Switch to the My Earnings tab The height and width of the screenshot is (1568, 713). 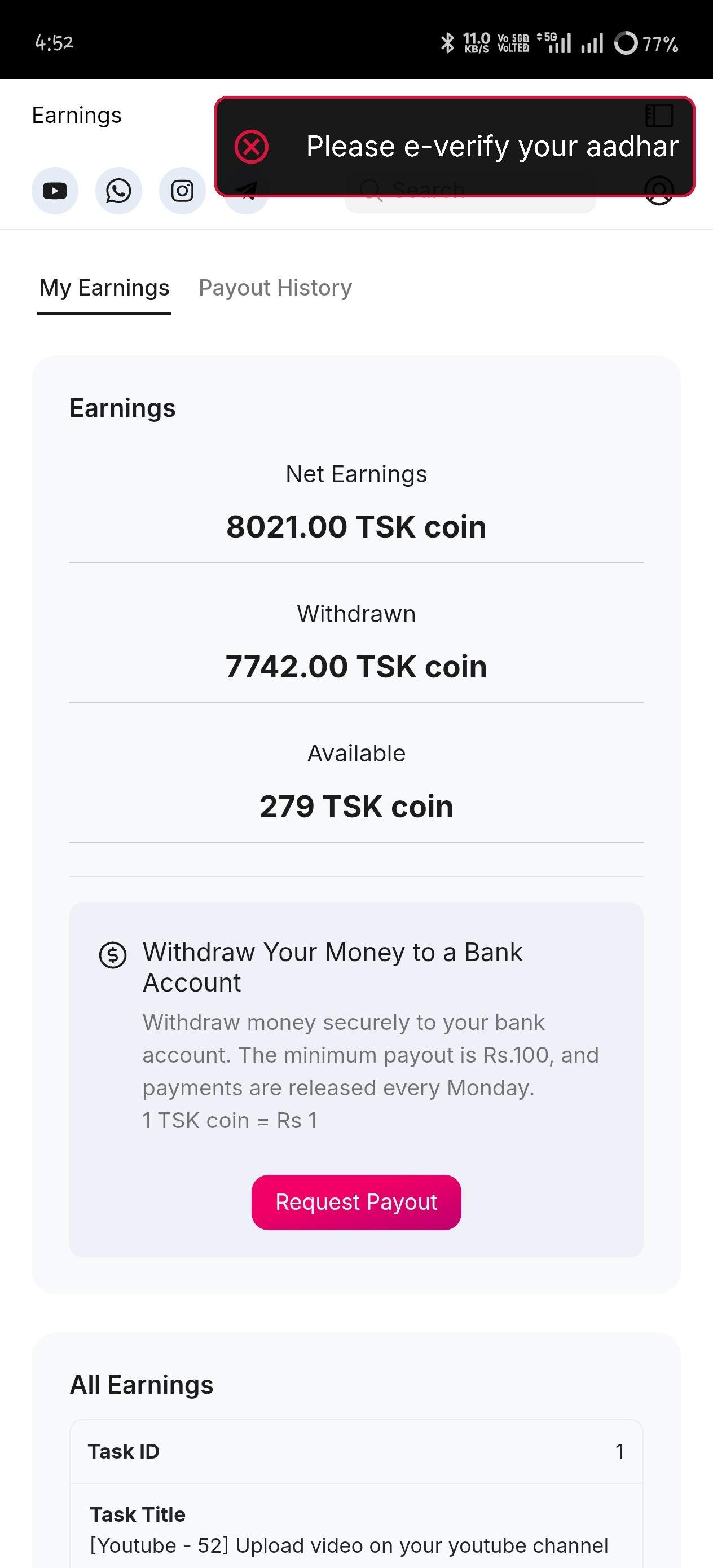(104, 288)
